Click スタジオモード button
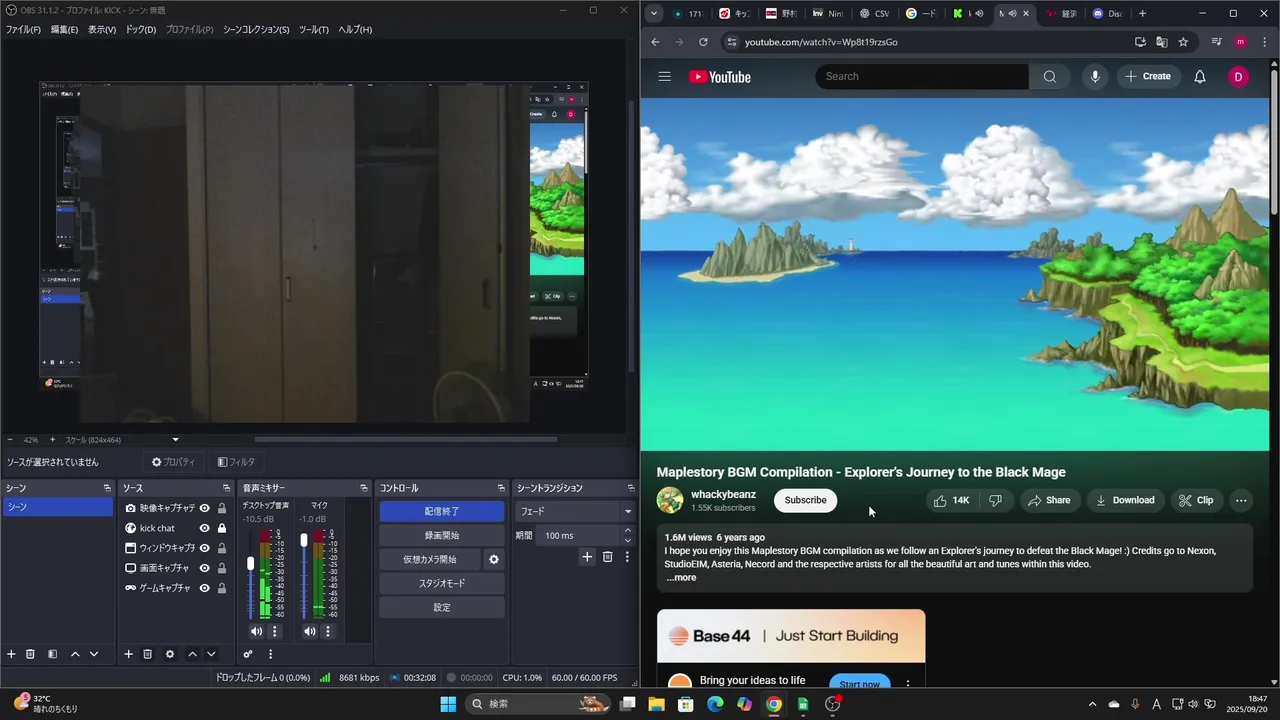1280x720 pixels. (442, 583)
